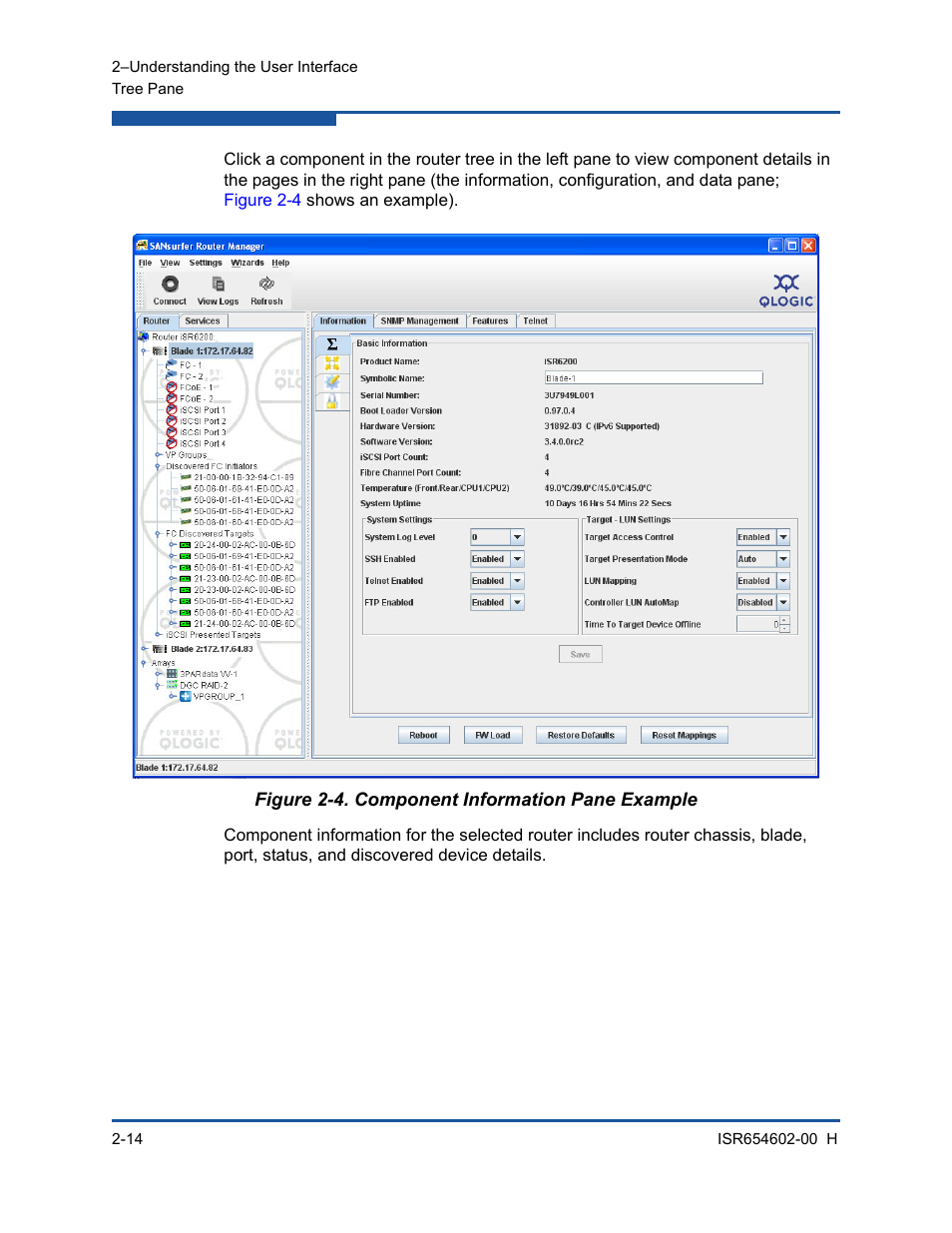Open the Help menu
The width and height of the screenshot is (952, 1233).
click(x=280, y=264)
